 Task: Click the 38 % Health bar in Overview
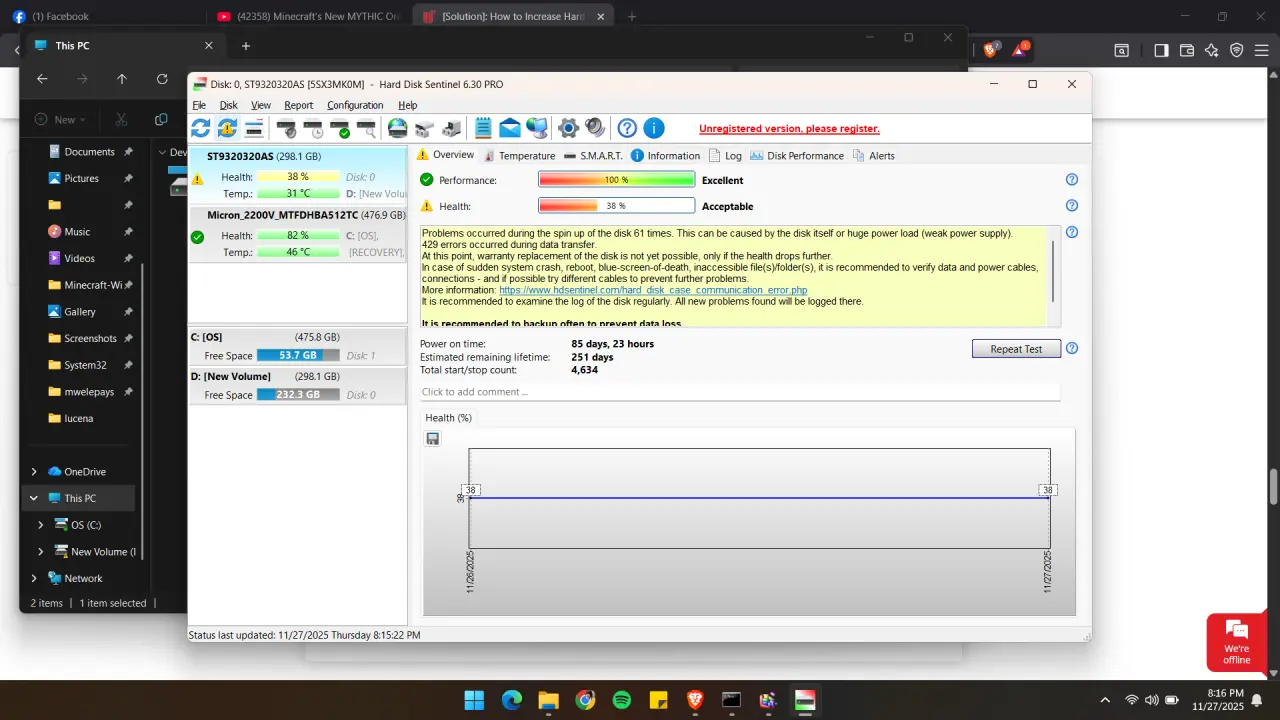point(616,206)
